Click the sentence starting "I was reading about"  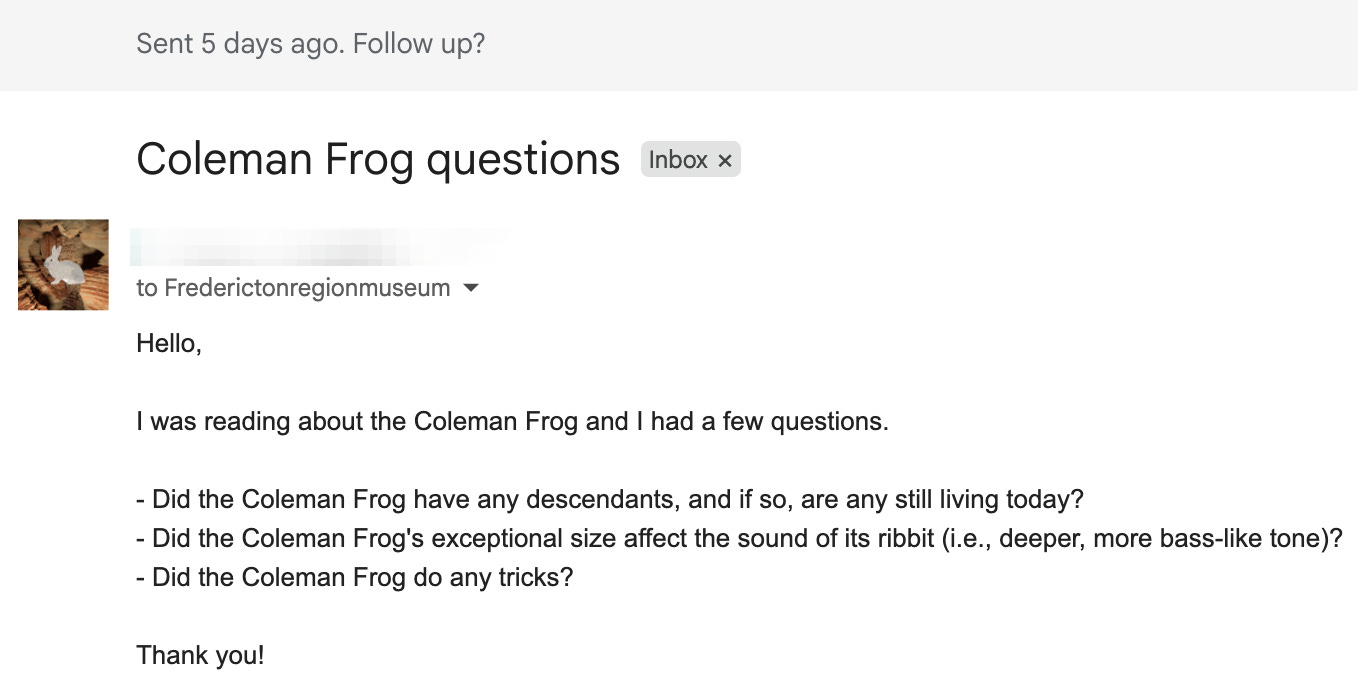tap(512, 422)
